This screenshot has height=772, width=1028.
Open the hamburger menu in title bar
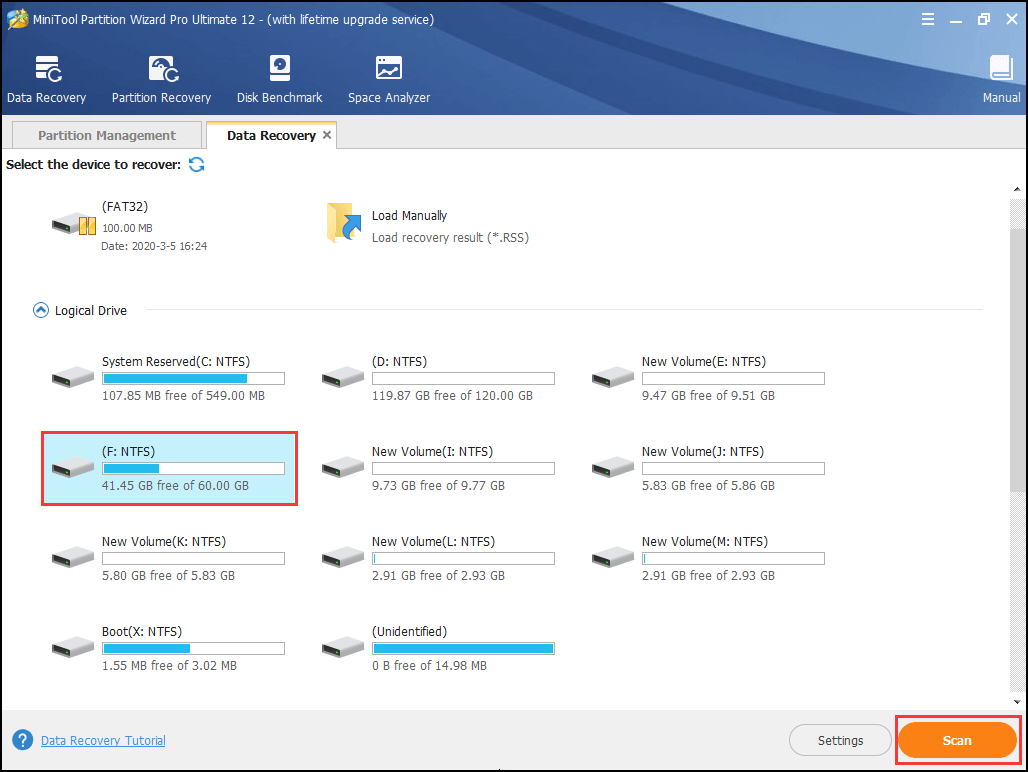point(928,19)
